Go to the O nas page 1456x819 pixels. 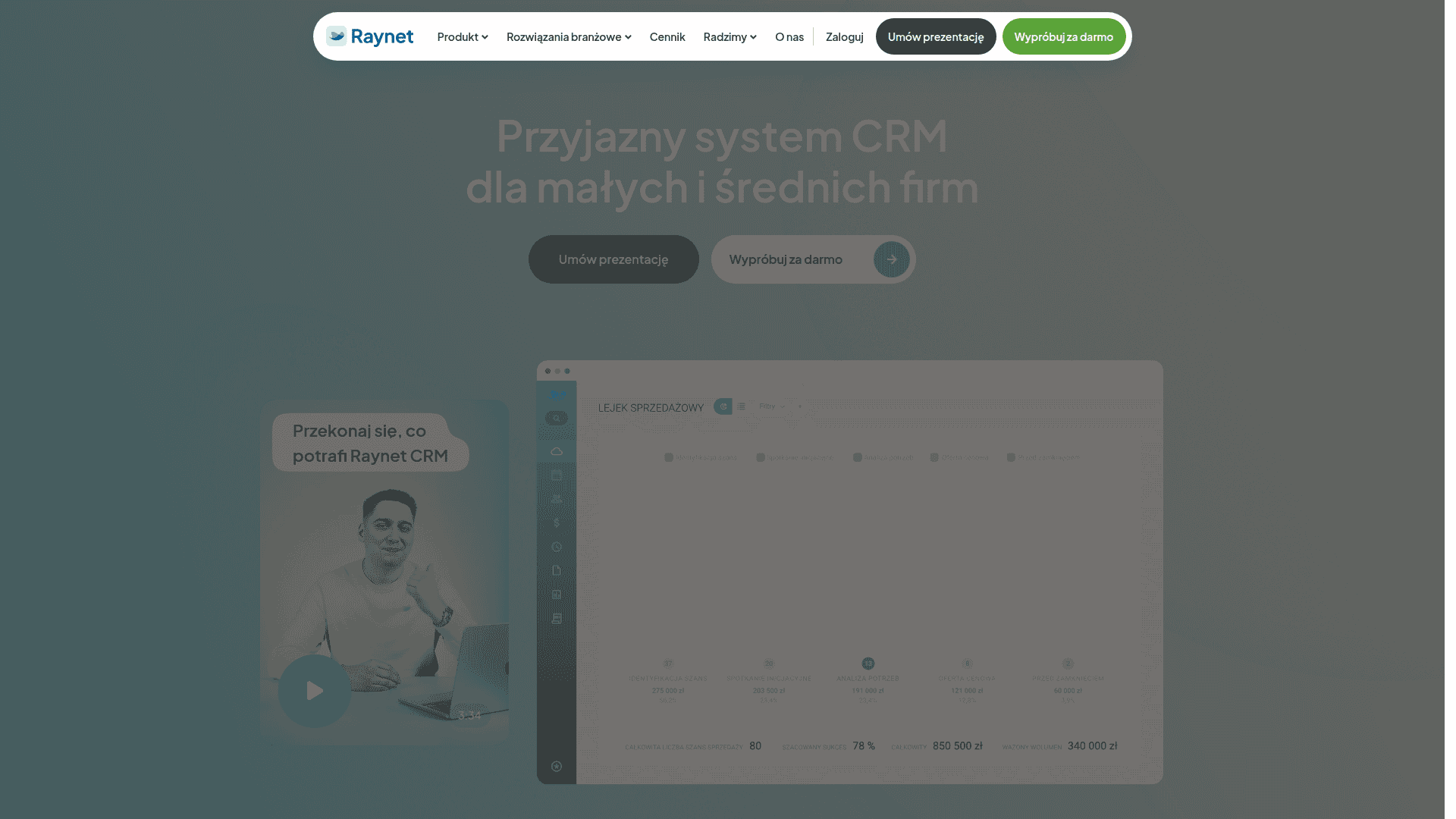789,36
